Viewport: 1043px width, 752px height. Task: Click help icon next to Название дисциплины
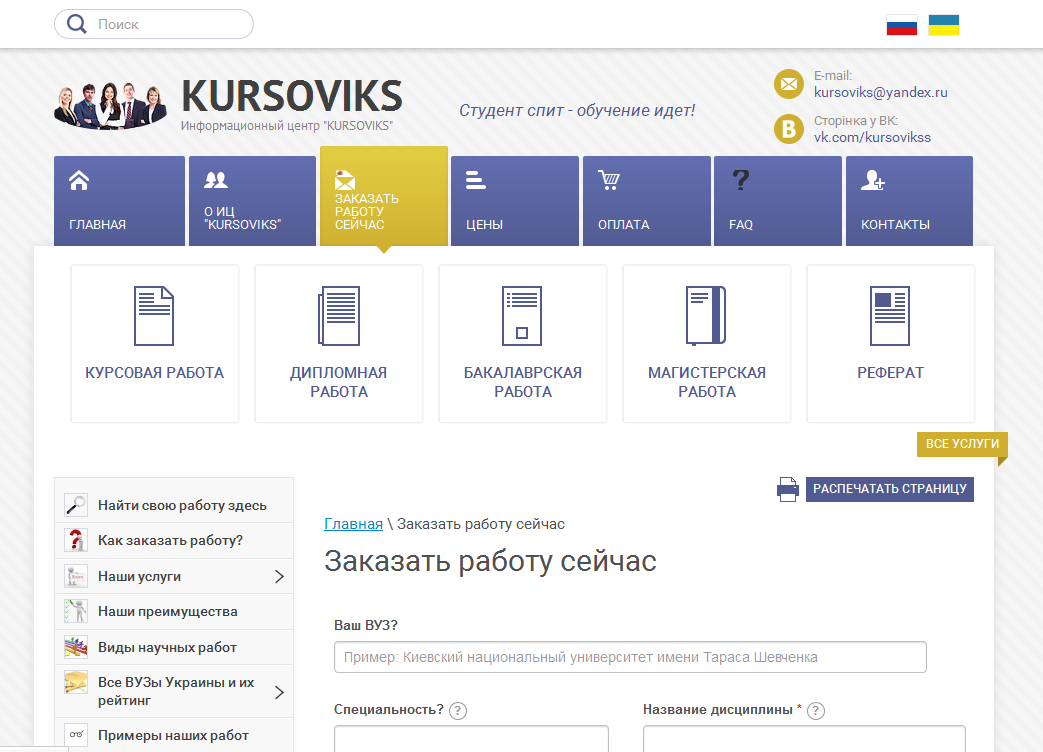pos(816,711)
